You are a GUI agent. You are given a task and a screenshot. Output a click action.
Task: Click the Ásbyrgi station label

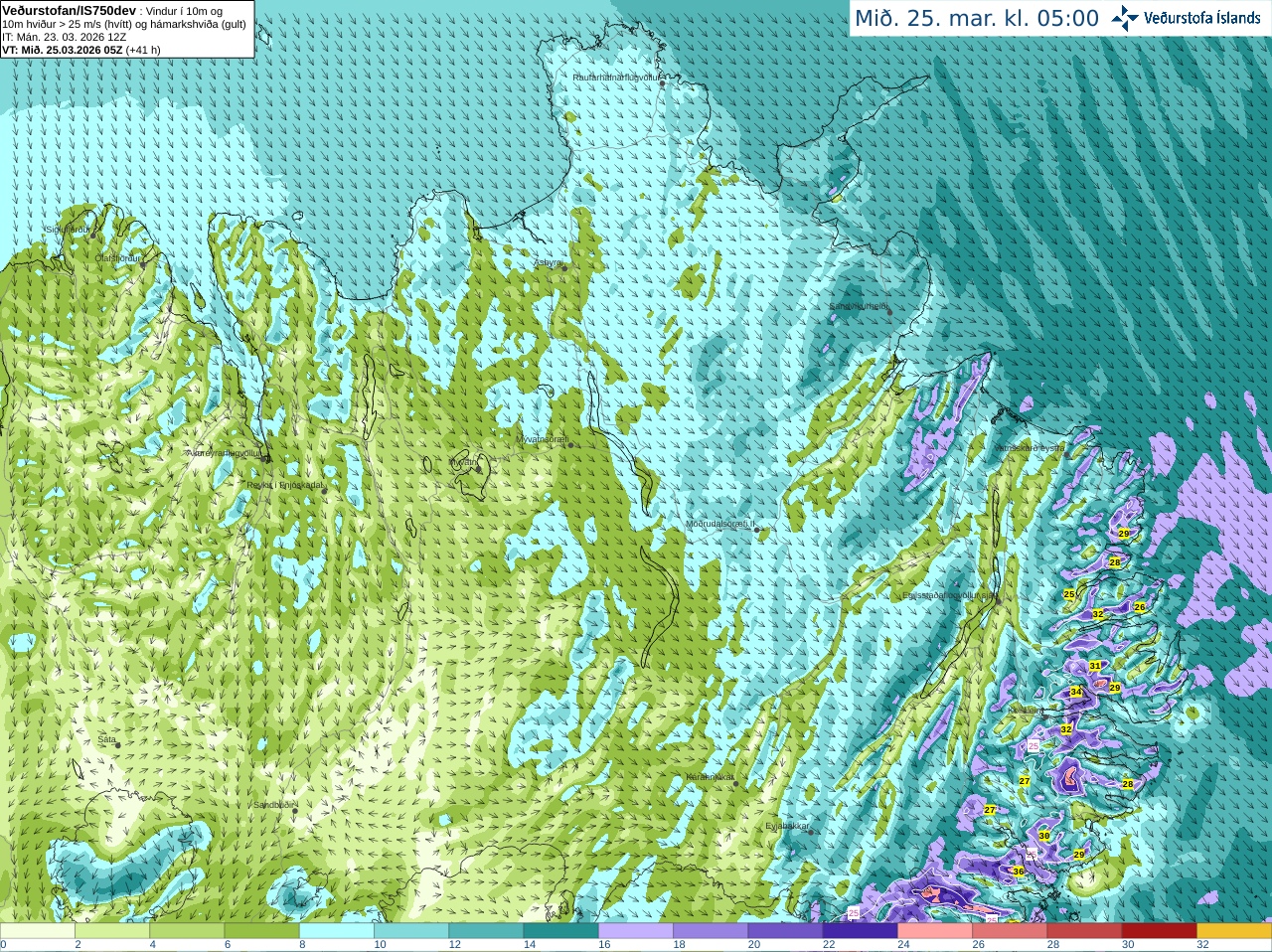pos(549,262)
